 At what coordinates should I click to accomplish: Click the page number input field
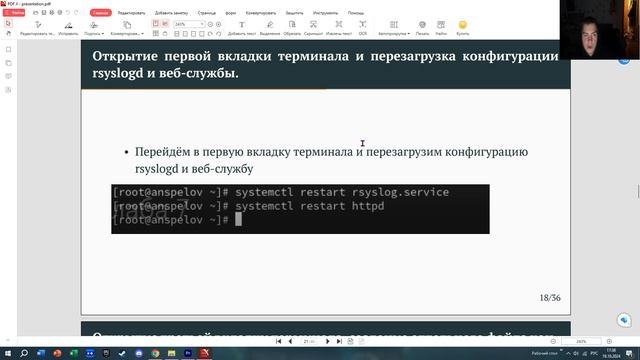309,341
